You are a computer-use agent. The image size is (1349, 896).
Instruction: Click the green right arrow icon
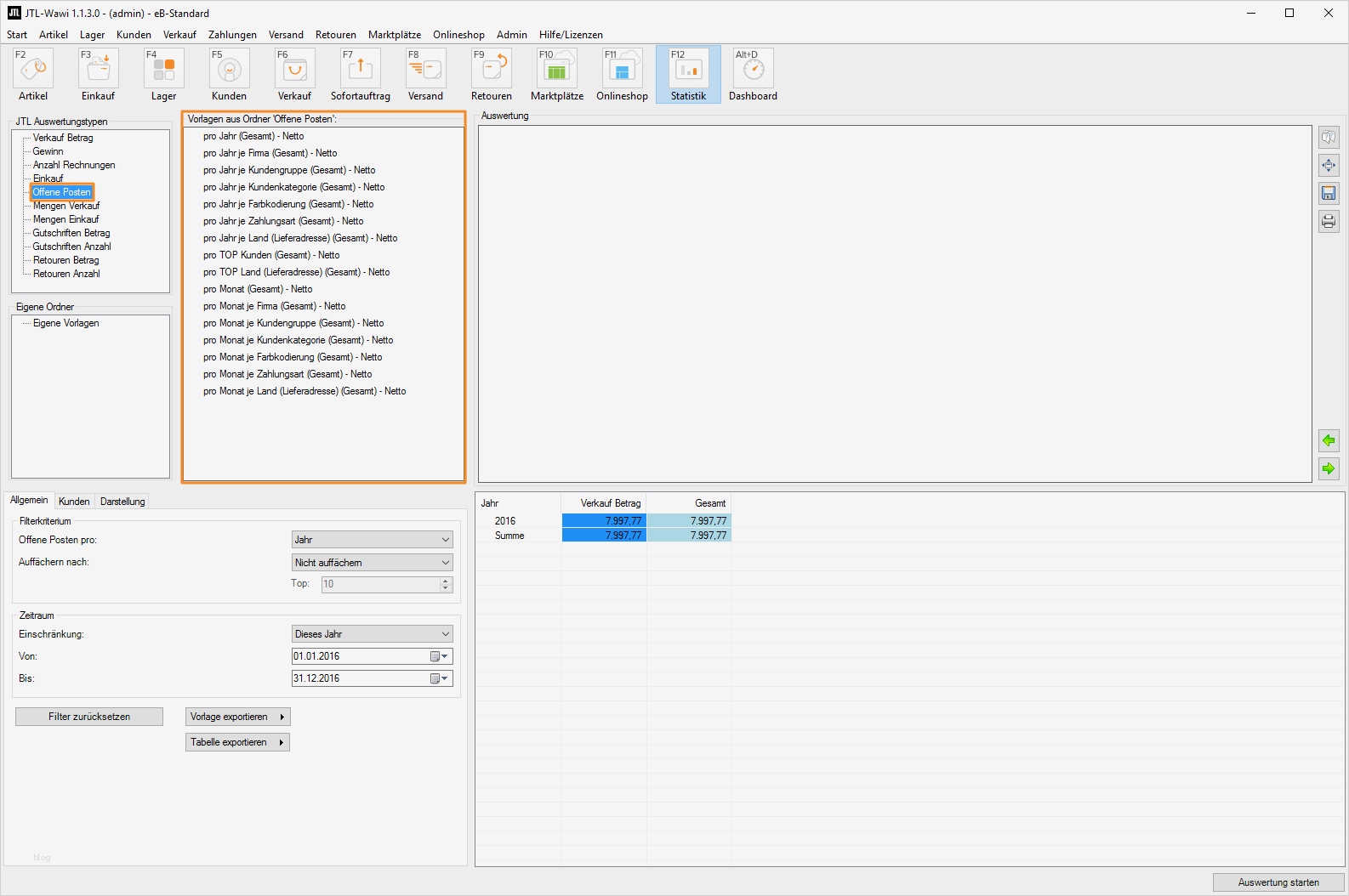point(1329,468)
